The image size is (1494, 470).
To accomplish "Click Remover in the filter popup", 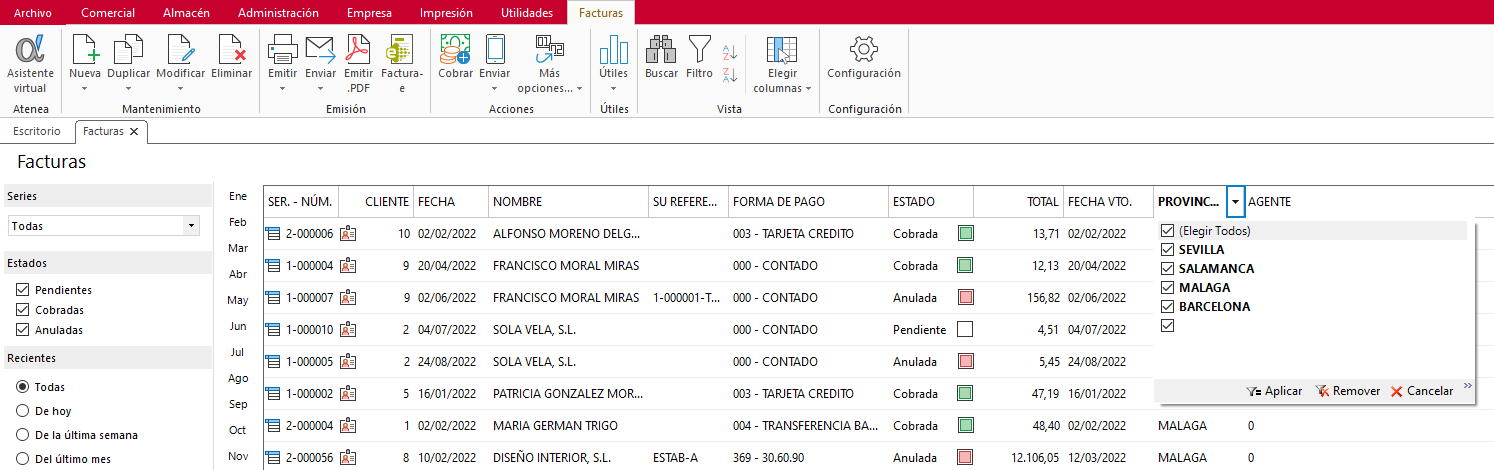I will click(x=1348, y=391).
